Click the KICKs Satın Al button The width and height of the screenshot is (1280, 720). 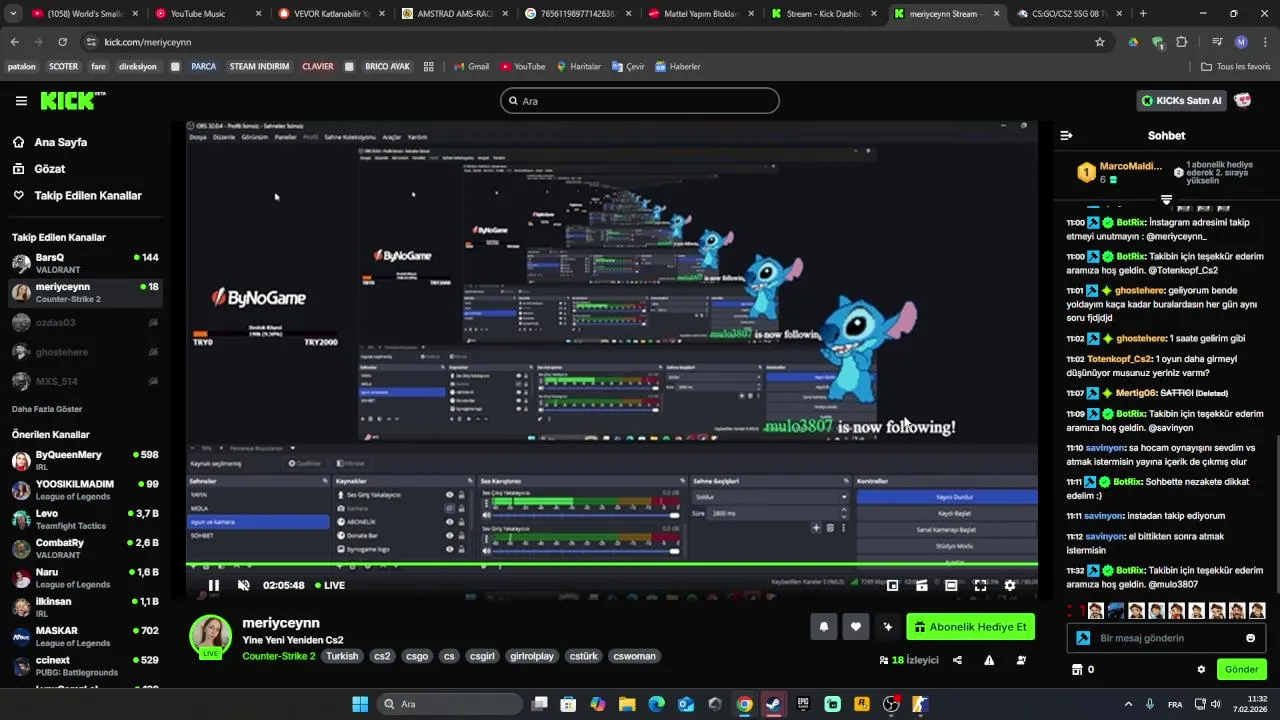pos(1182,101)
